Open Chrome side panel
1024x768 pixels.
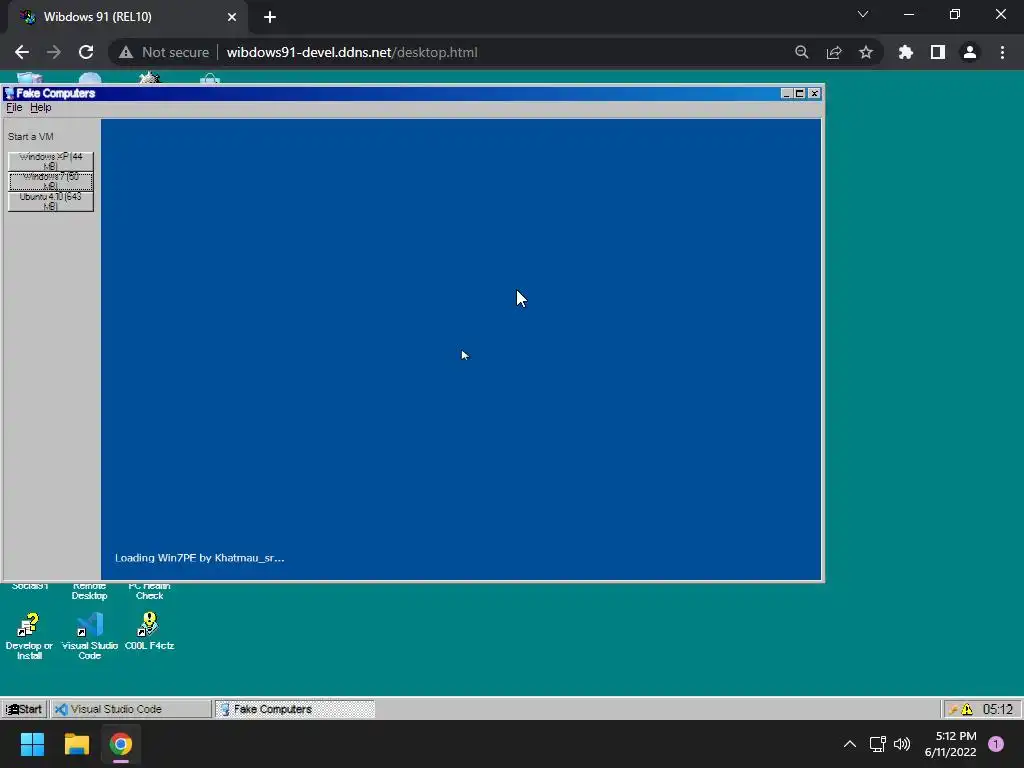938,52
